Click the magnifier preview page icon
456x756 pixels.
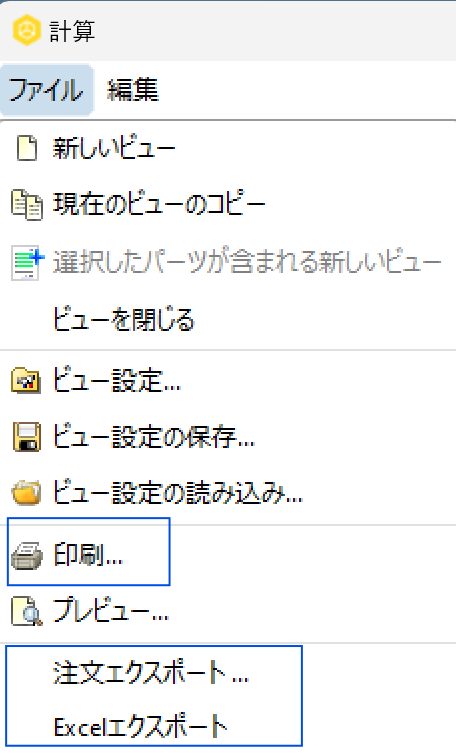(27, 611)
